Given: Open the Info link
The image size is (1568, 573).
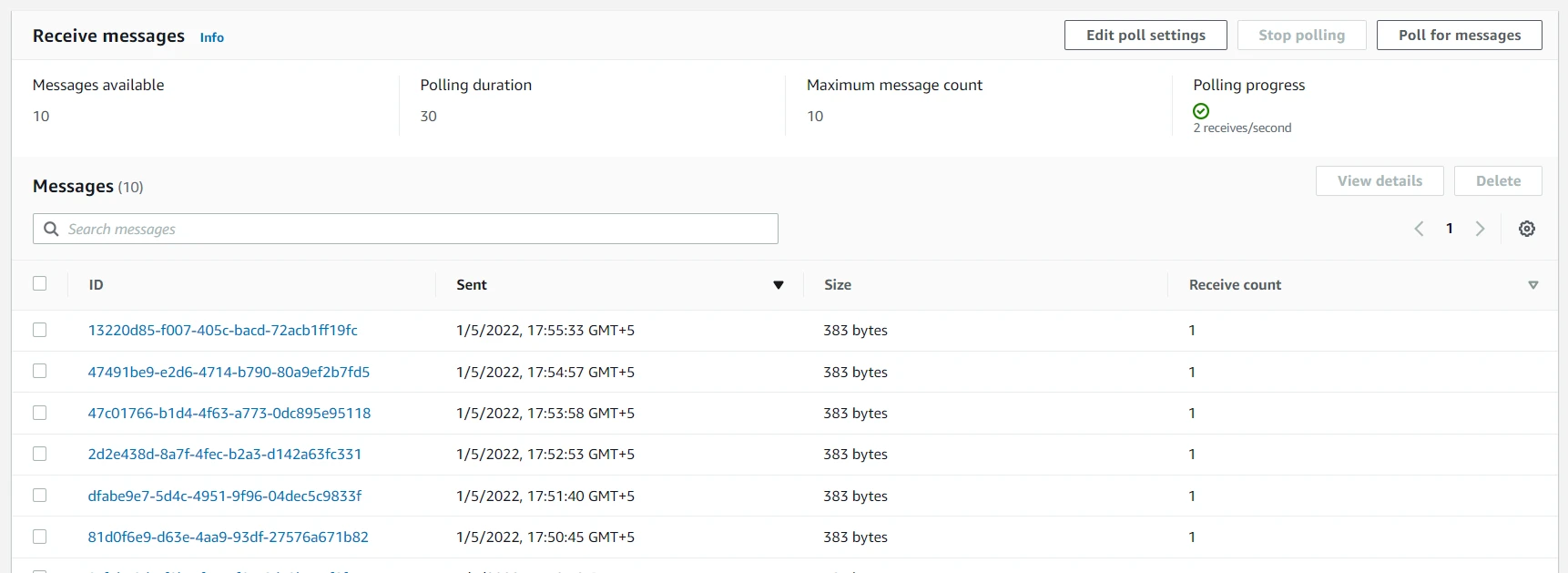Looking at the screenshot, I should pyautogui.click(x=212, y=37).
